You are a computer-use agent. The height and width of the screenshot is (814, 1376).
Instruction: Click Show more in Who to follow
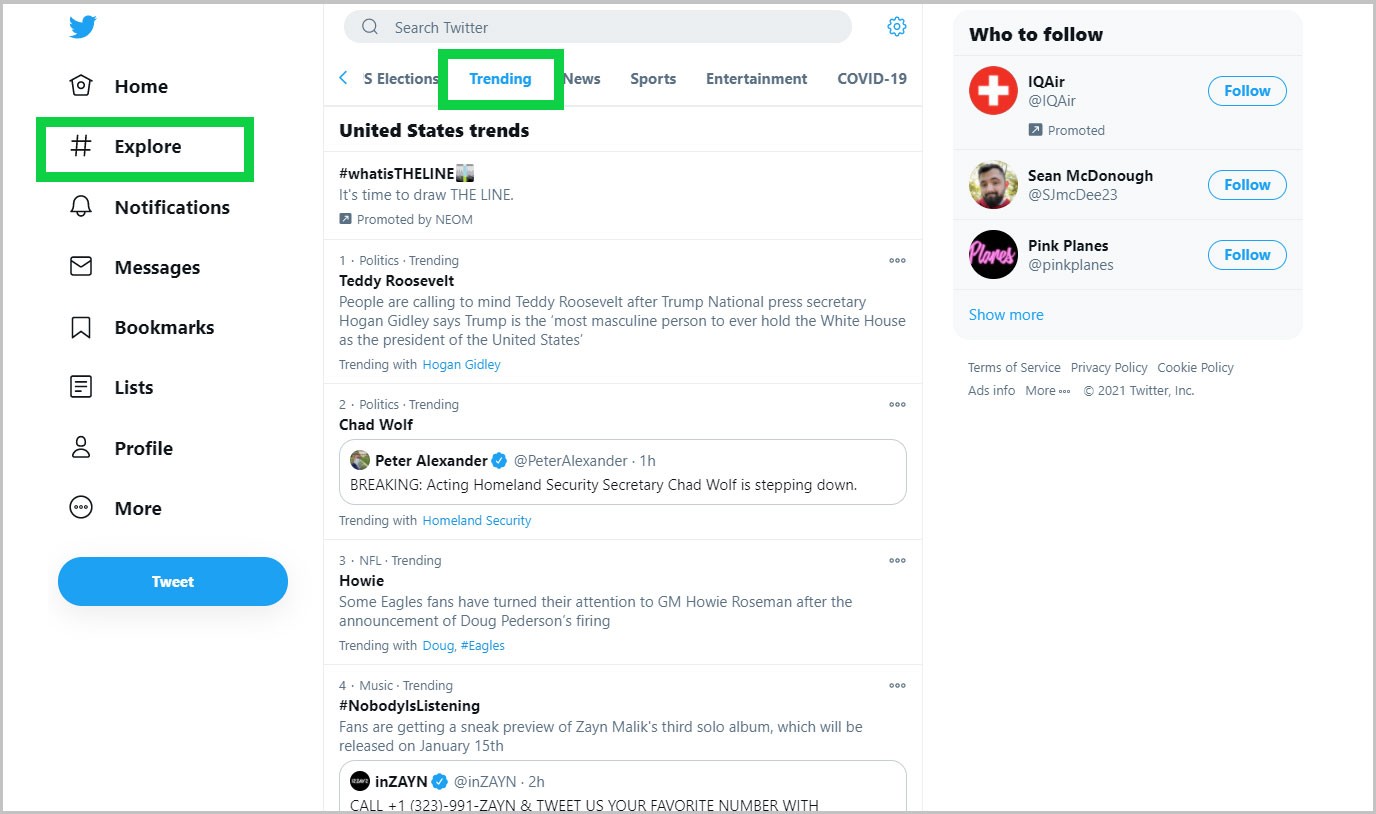[1006, 315]
